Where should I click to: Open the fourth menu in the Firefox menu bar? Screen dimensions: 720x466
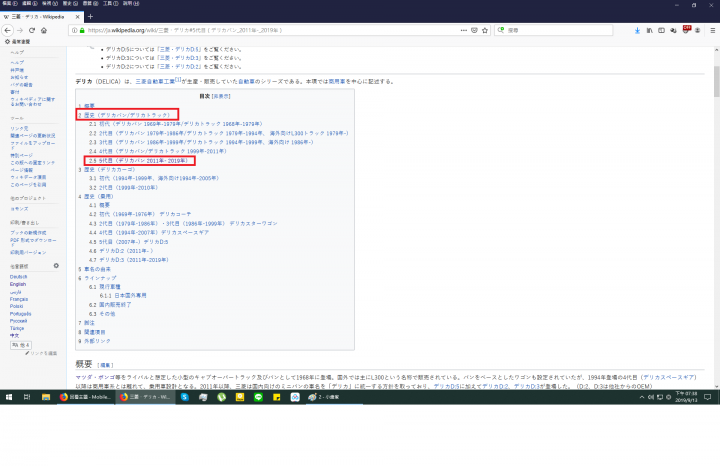[70, 3]
